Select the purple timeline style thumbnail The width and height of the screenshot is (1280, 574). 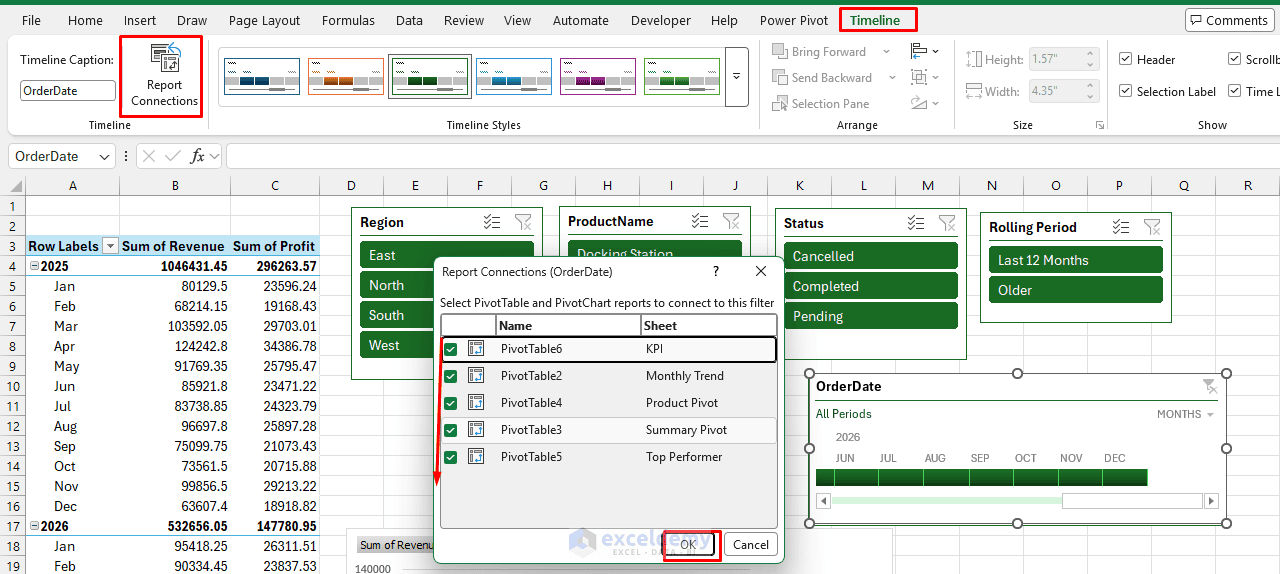tap(598, 76)
